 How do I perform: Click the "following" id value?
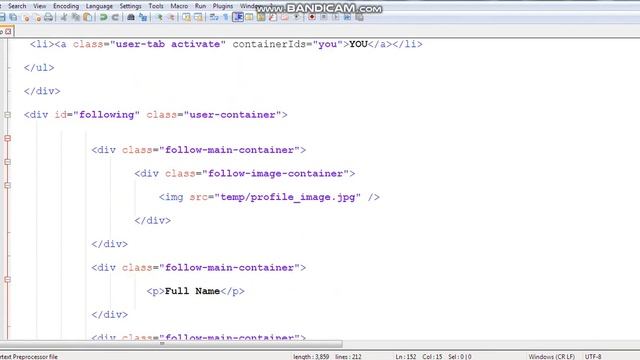[107, 115]
